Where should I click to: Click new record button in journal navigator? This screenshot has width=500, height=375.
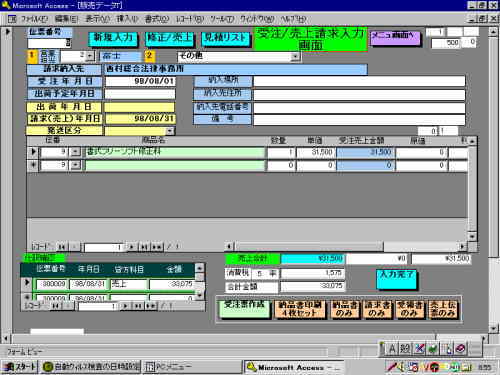(x=150, y=305)
